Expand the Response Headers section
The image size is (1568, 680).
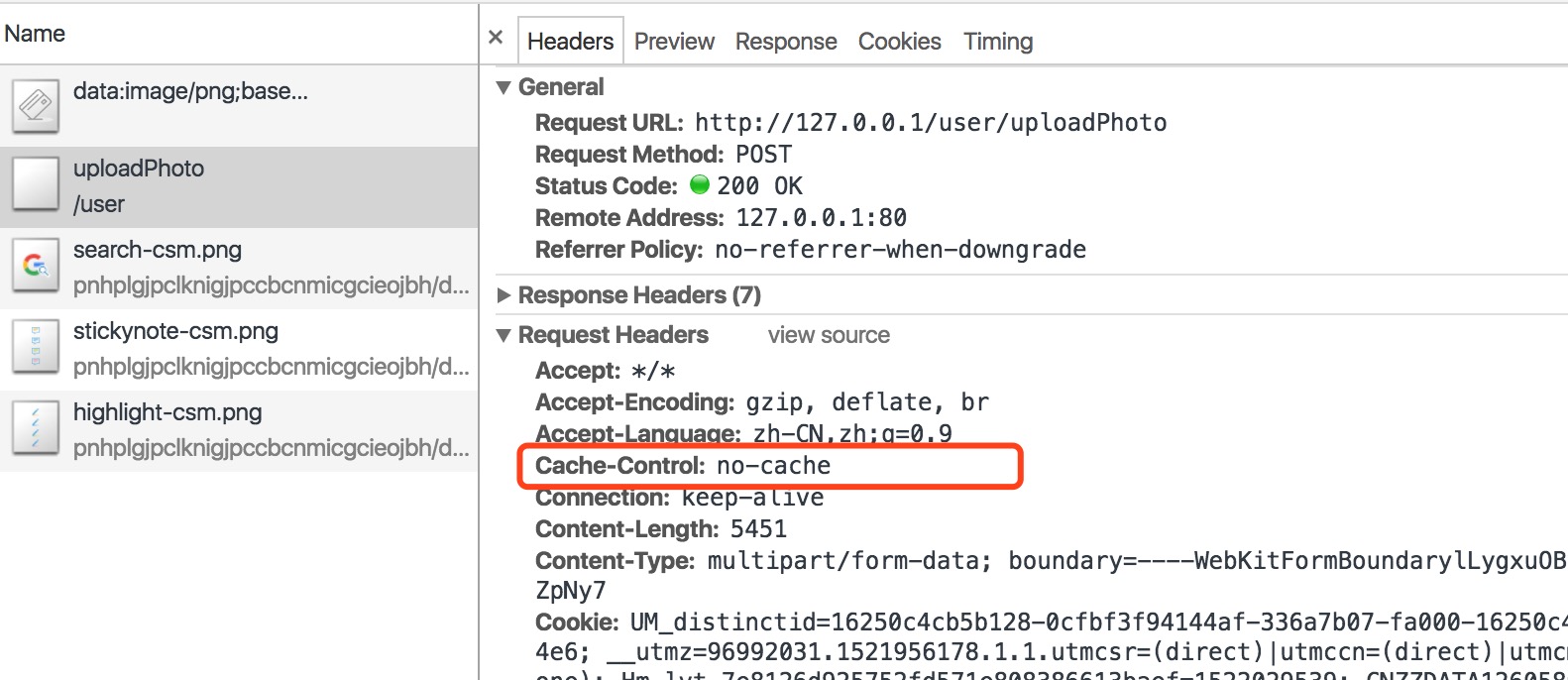click(504, 295)
